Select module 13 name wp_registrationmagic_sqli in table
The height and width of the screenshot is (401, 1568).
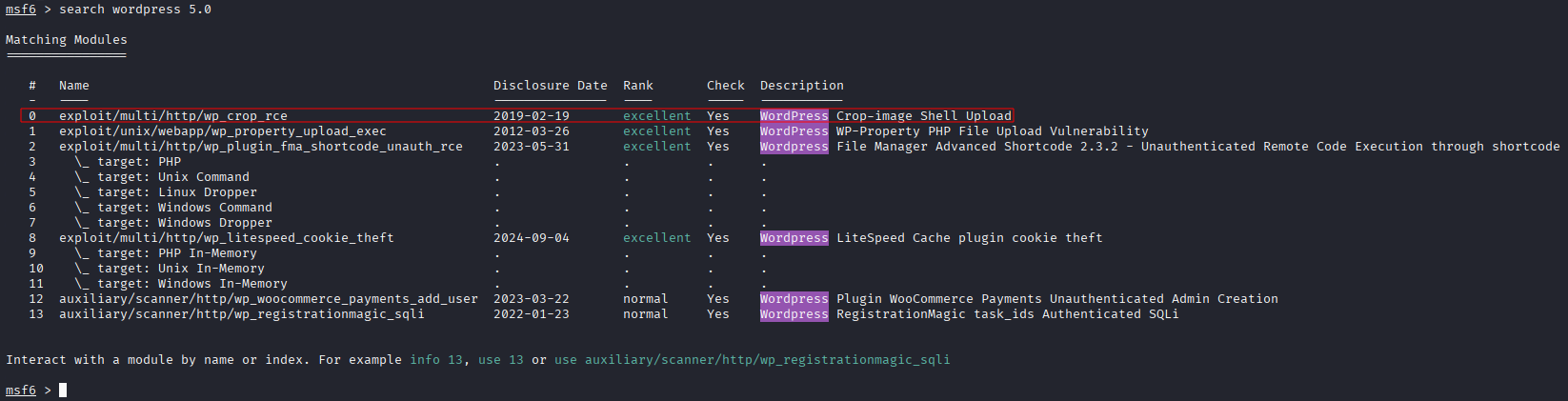[x=242, y=314]
